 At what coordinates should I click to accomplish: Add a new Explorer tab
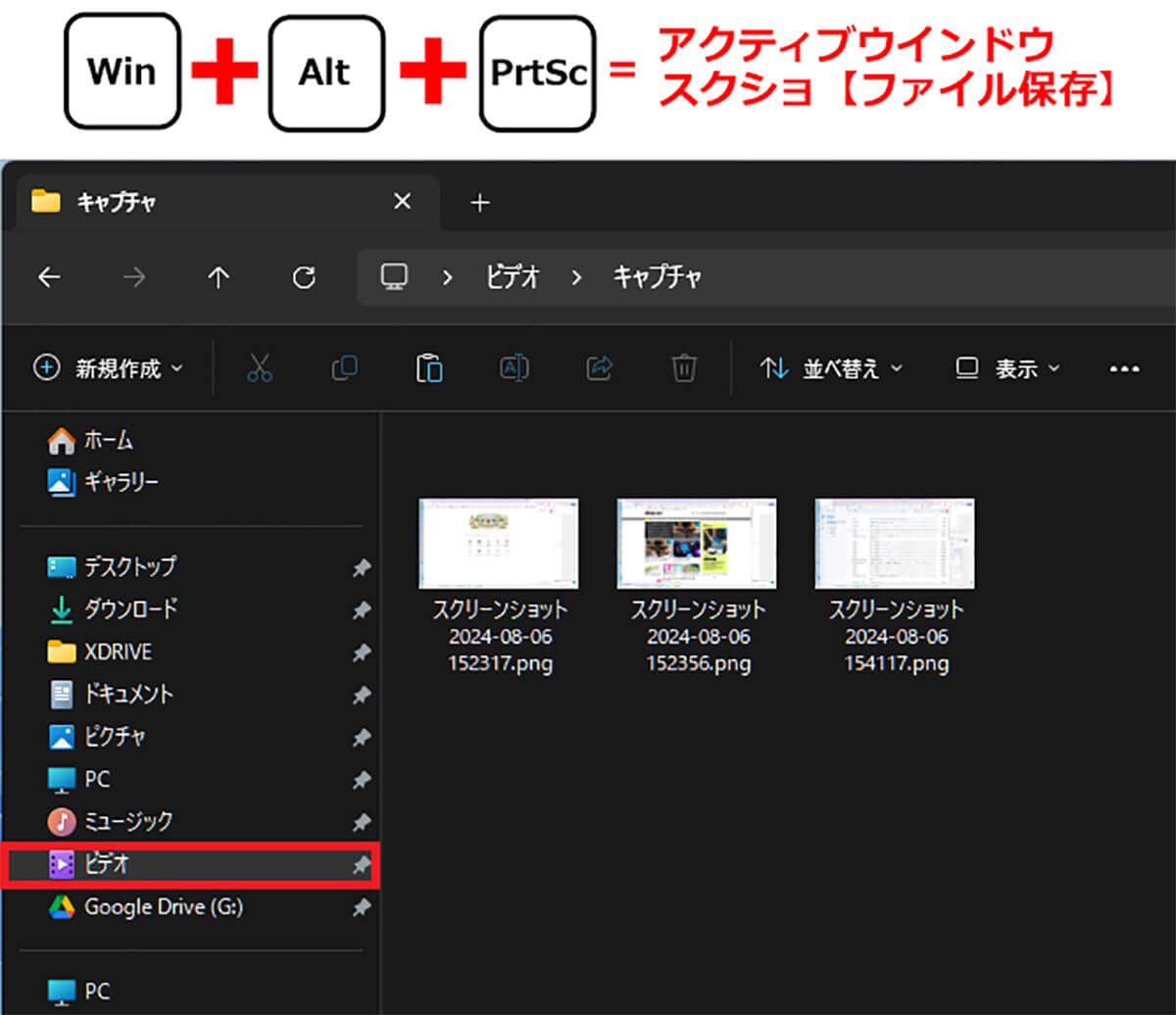pyautogui.click(x=479, y=203)
